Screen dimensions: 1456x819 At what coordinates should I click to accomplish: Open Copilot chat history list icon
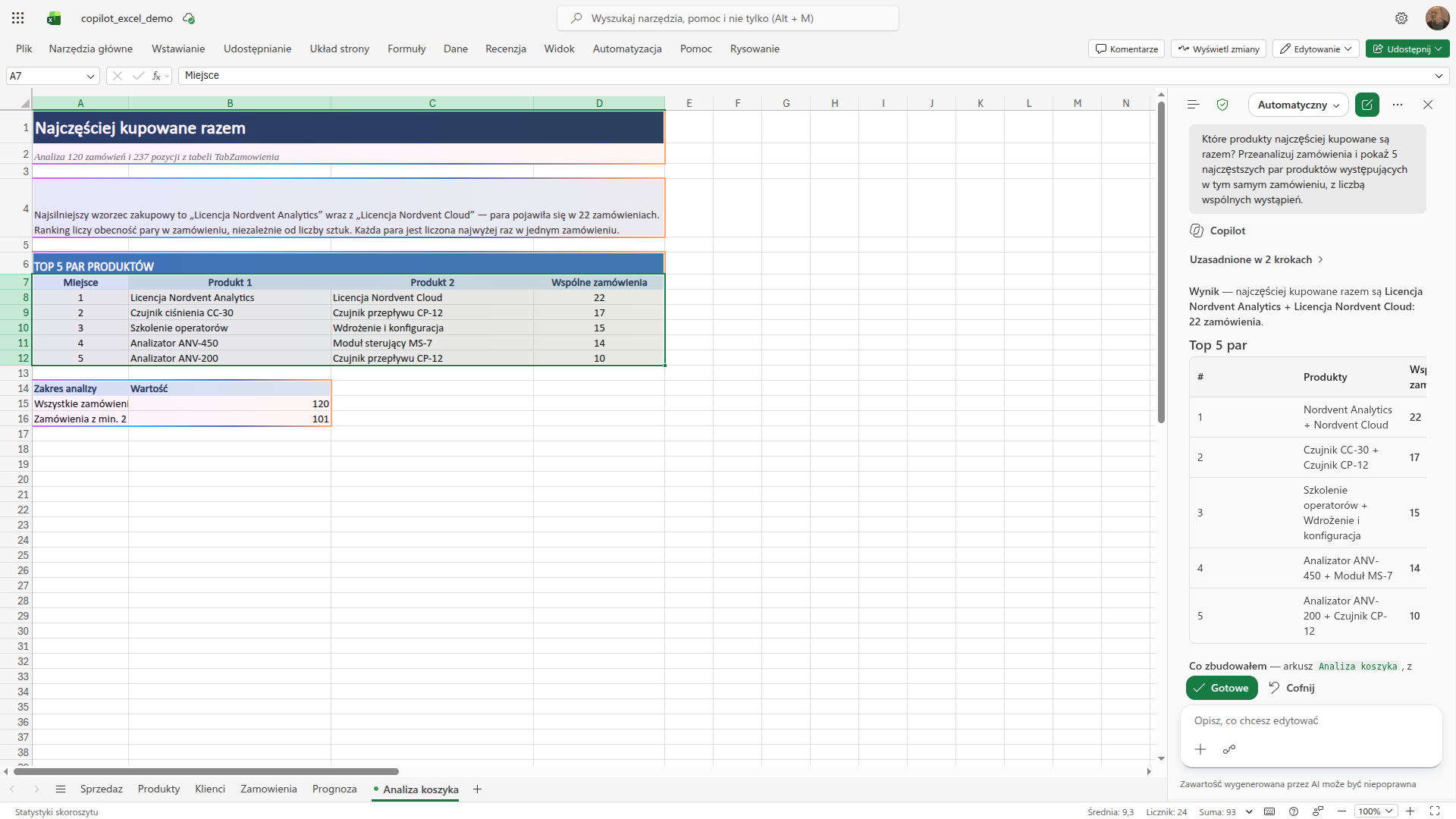tap(1193, 105)
